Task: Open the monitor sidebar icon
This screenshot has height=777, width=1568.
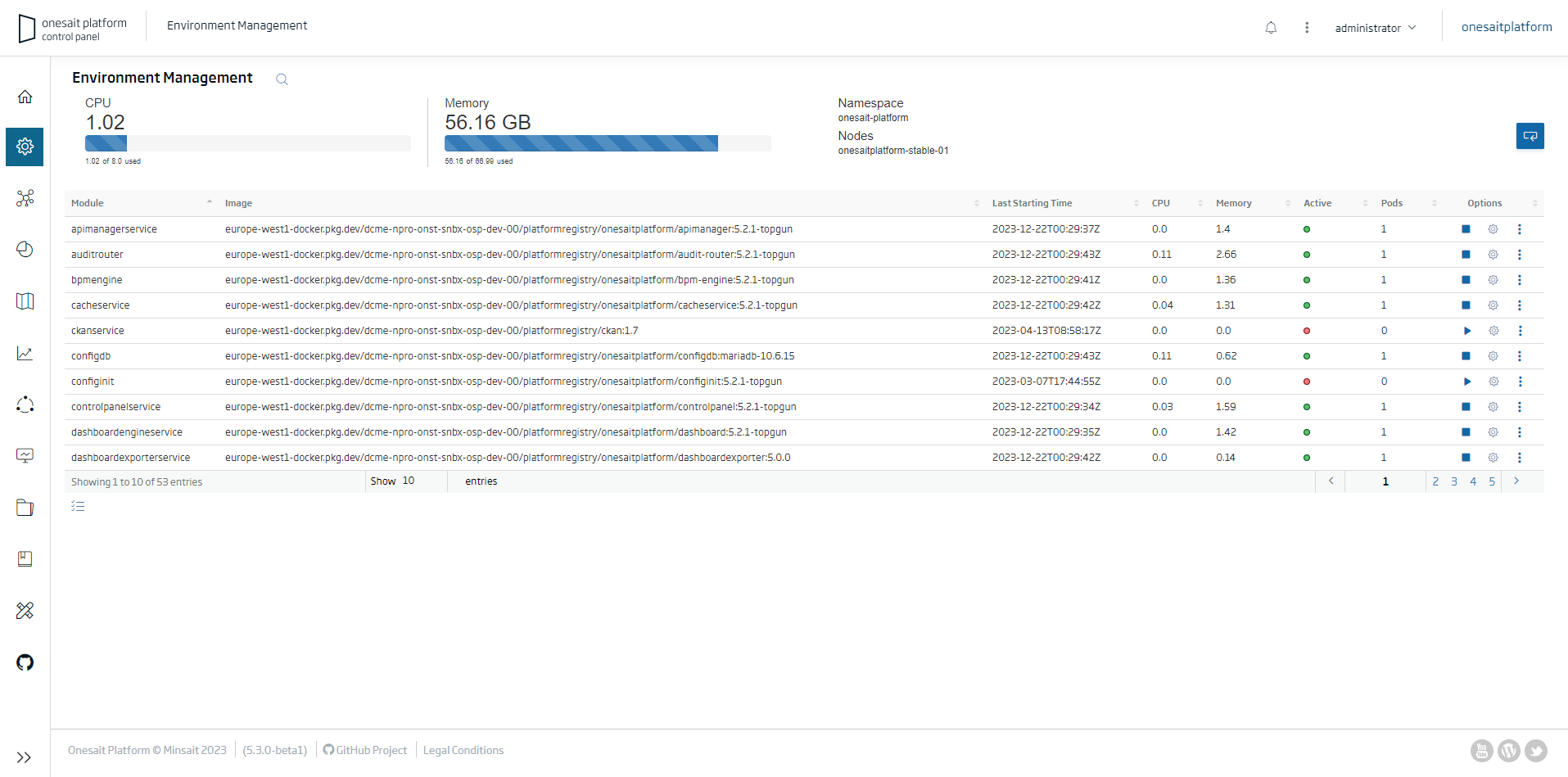Action: tap(25, 456)
